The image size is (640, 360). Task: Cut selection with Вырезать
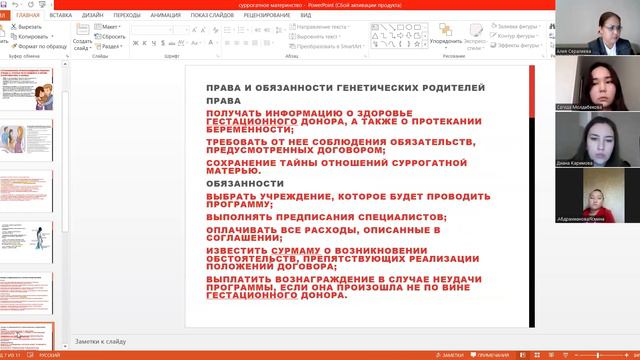point(26,27)
